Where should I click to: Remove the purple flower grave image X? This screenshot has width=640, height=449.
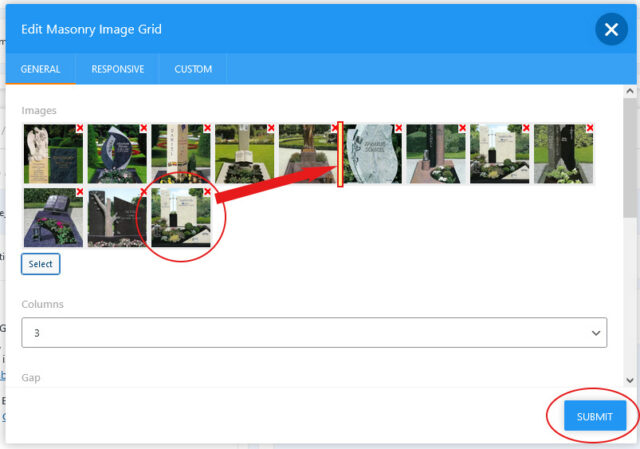[80, 192]
